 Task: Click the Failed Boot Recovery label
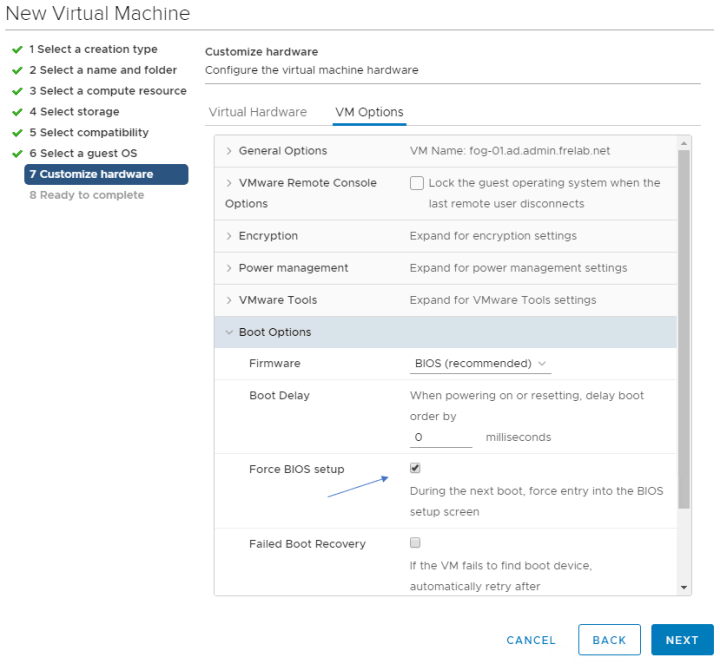[307, 544]
